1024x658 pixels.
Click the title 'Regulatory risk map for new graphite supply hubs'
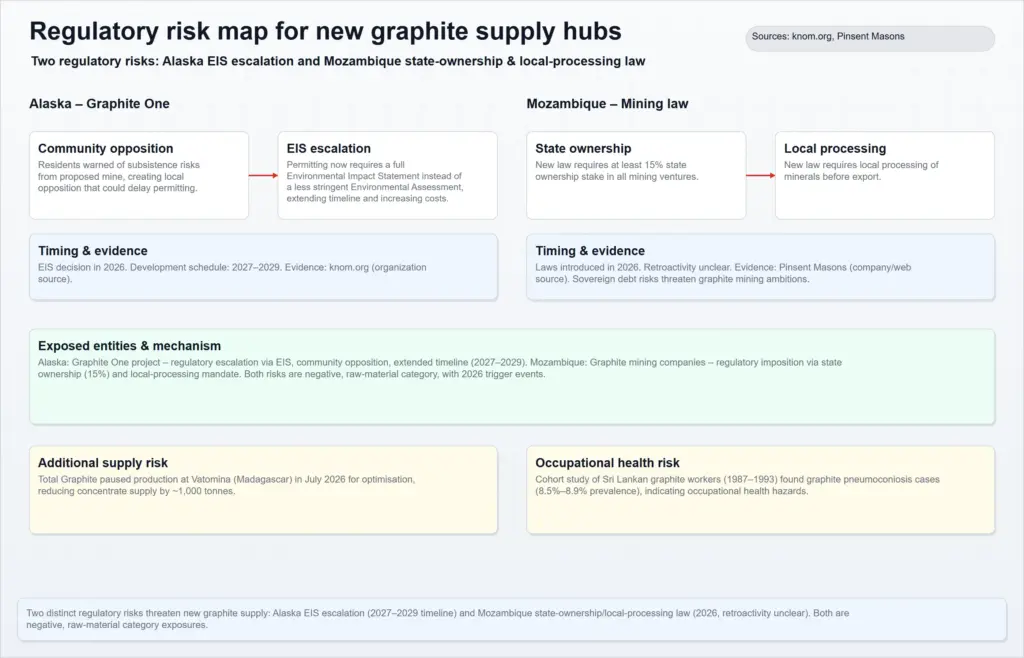coord(325,31)
